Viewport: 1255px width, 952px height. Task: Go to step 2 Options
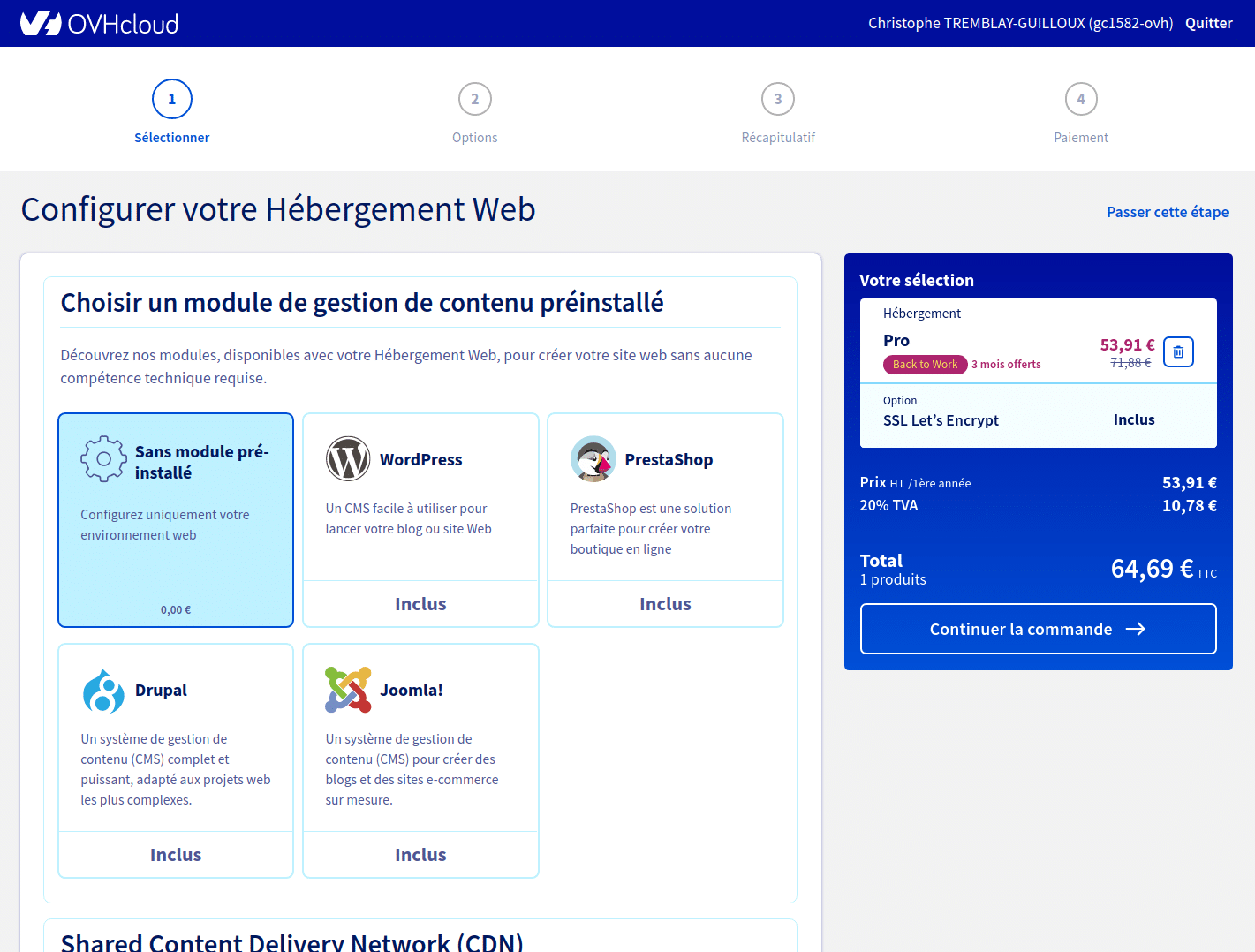click(475, 112)
